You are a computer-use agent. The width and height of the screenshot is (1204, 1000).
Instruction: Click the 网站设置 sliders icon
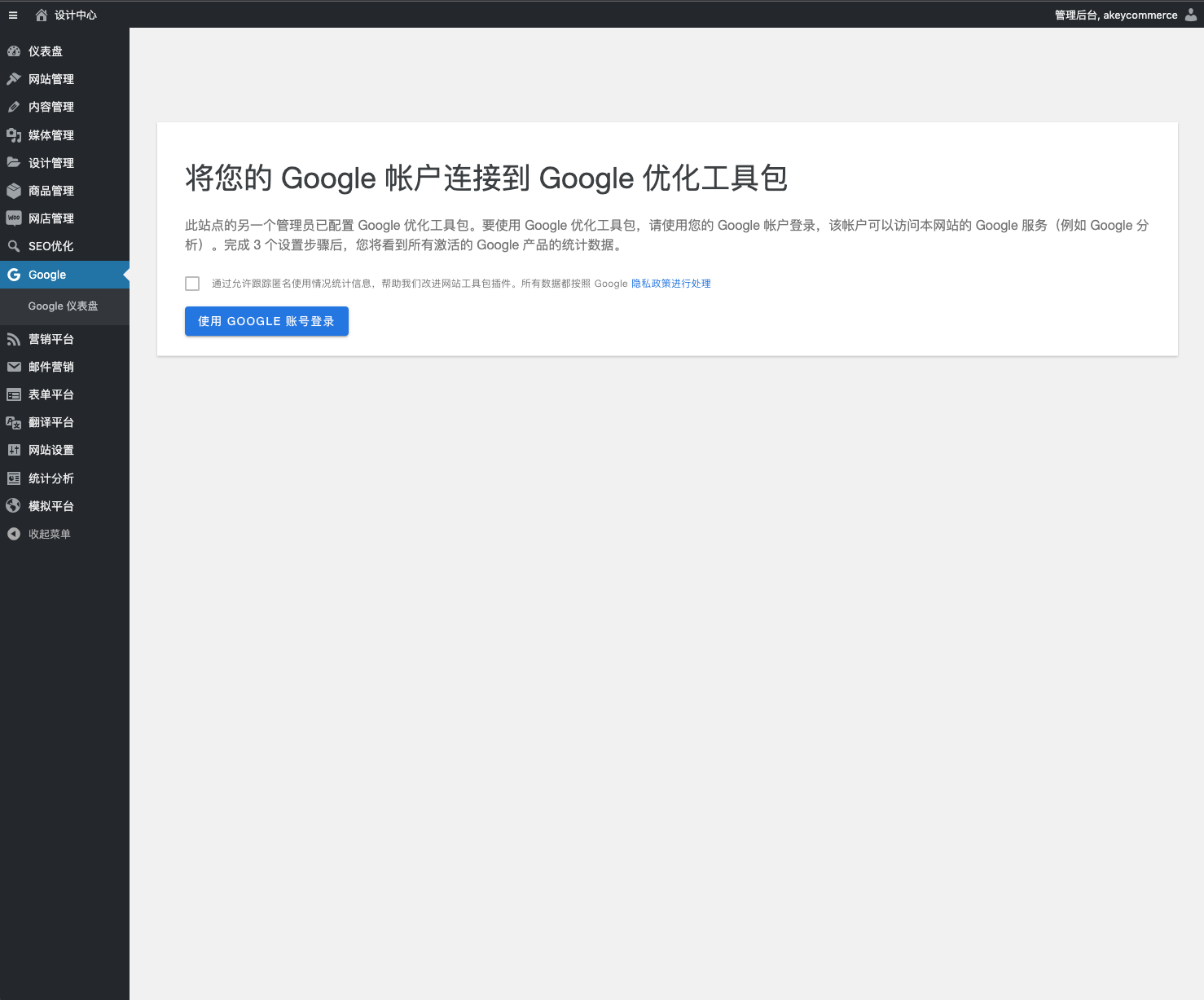(x=14, y=450)
